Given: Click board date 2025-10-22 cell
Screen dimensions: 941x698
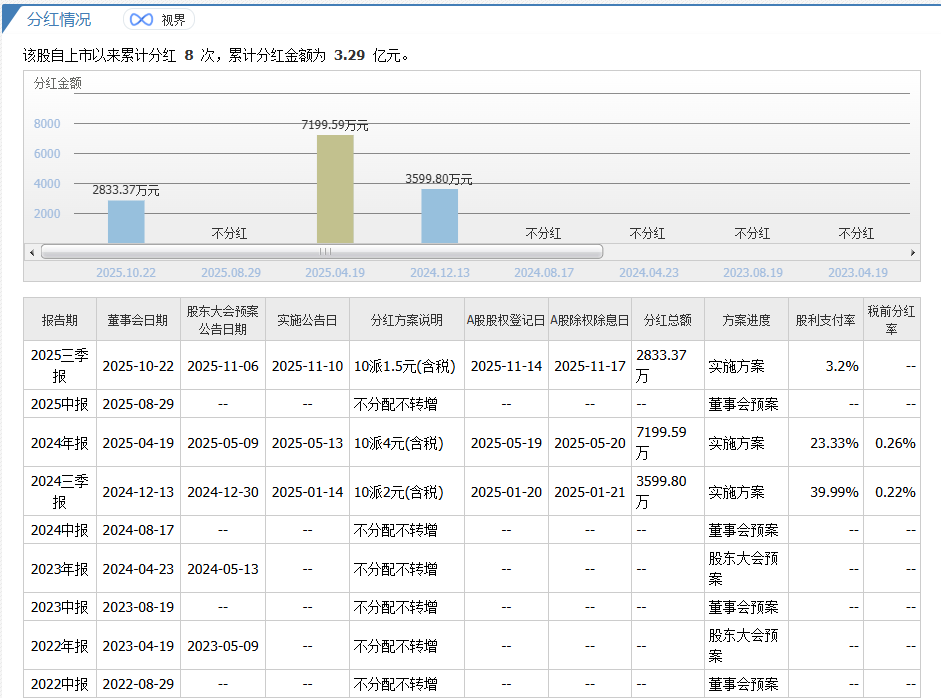Looking at the screenshot, I should point(138,366).
